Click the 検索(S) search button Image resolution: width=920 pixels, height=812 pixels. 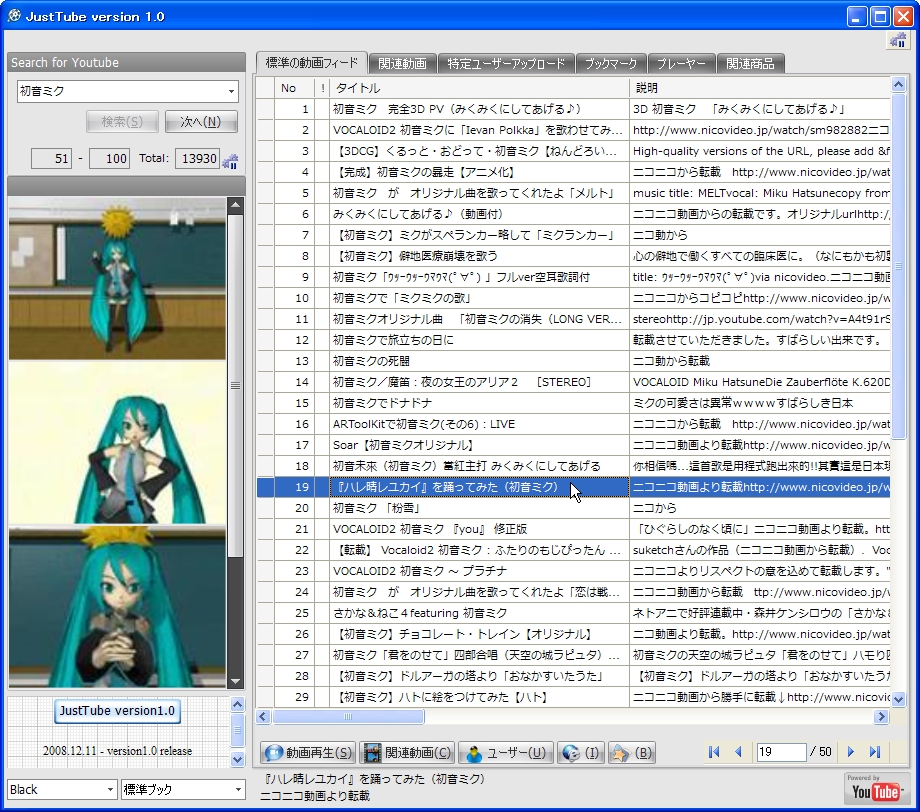[122, 121]
